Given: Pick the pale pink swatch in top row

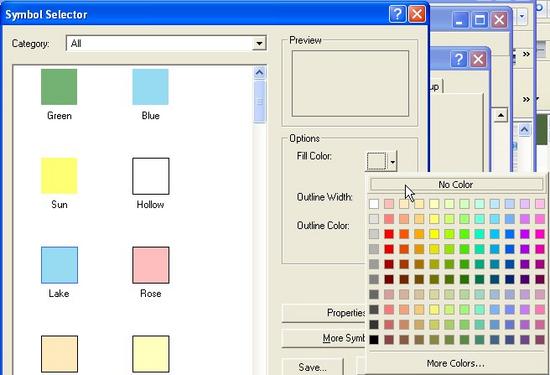Looking at the screenshot, I should [389, 204].
